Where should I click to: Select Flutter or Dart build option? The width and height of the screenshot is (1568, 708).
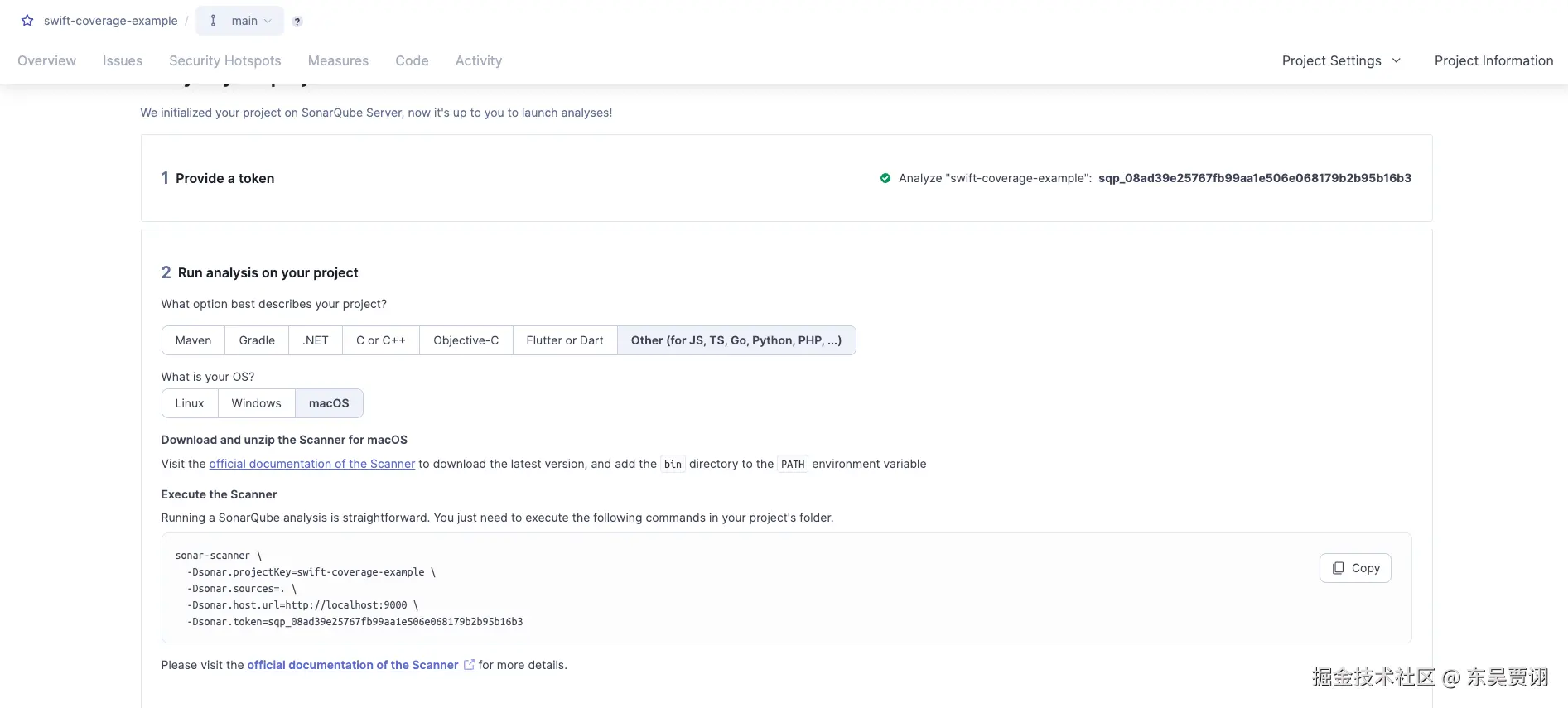[565, 340]
